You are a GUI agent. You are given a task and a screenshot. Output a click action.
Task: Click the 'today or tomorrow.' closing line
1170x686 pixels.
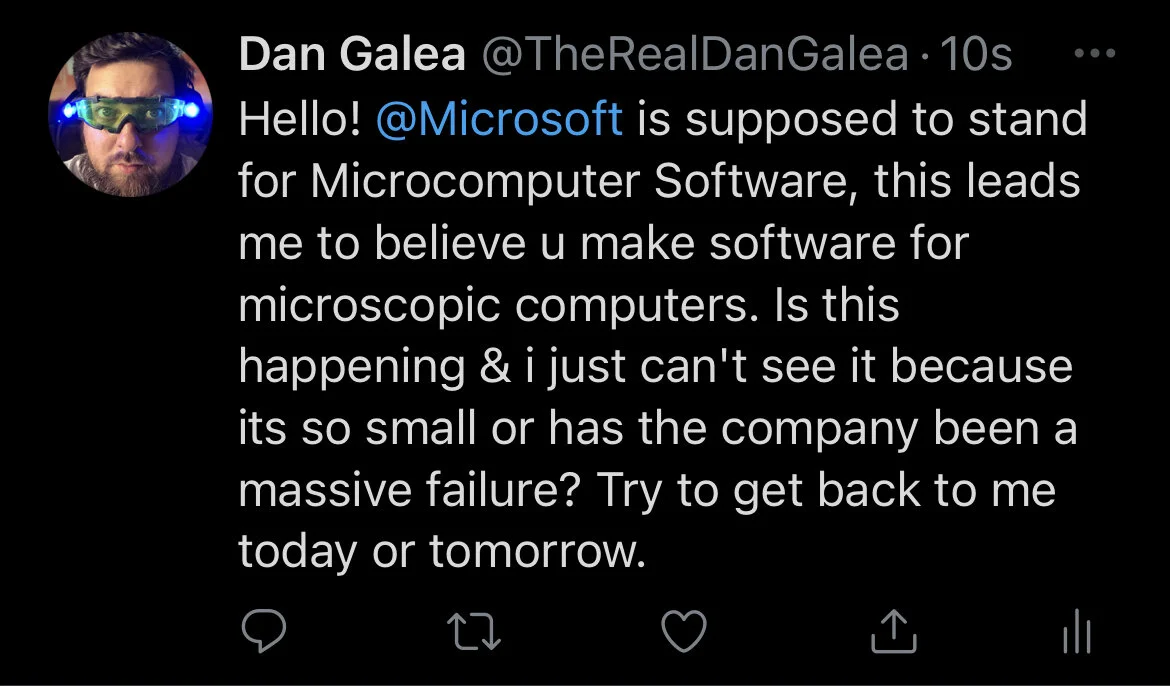point(442,552)
